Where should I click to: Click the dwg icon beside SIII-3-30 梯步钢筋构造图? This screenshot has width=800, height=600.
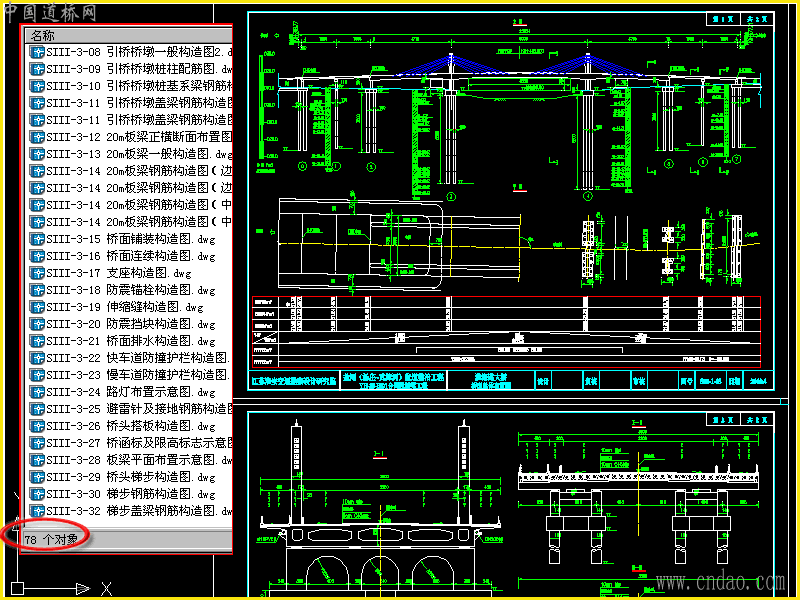pyautogui.click(x=37, y=494)
